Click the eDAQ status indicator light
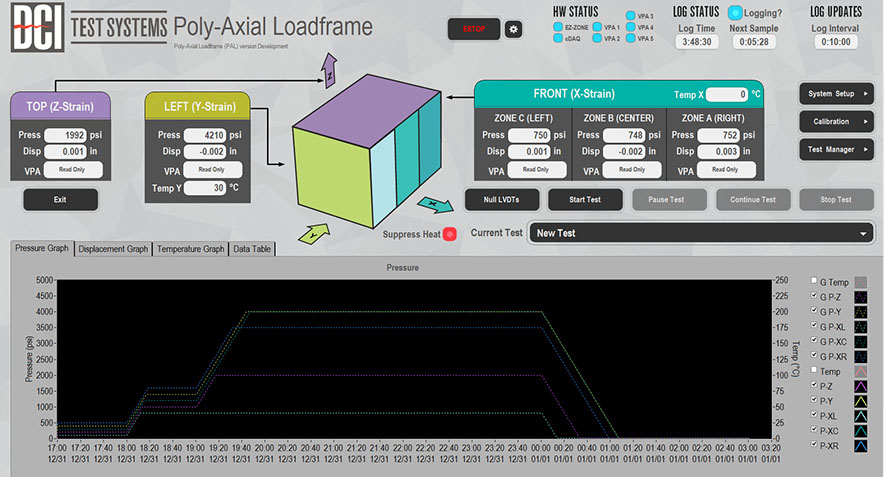 (558, 39)
